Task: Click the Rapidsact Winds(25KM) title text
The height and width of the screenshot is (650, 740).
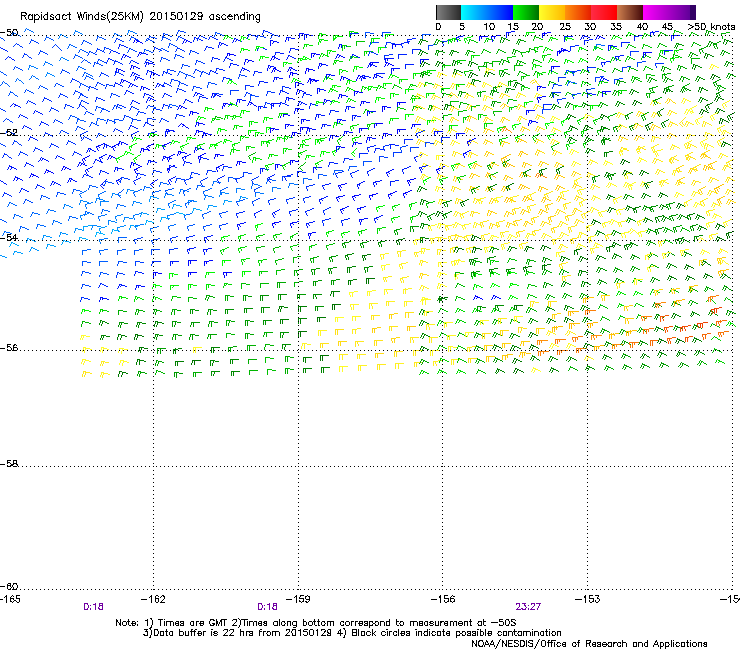Action: click(x=140, y=17)
